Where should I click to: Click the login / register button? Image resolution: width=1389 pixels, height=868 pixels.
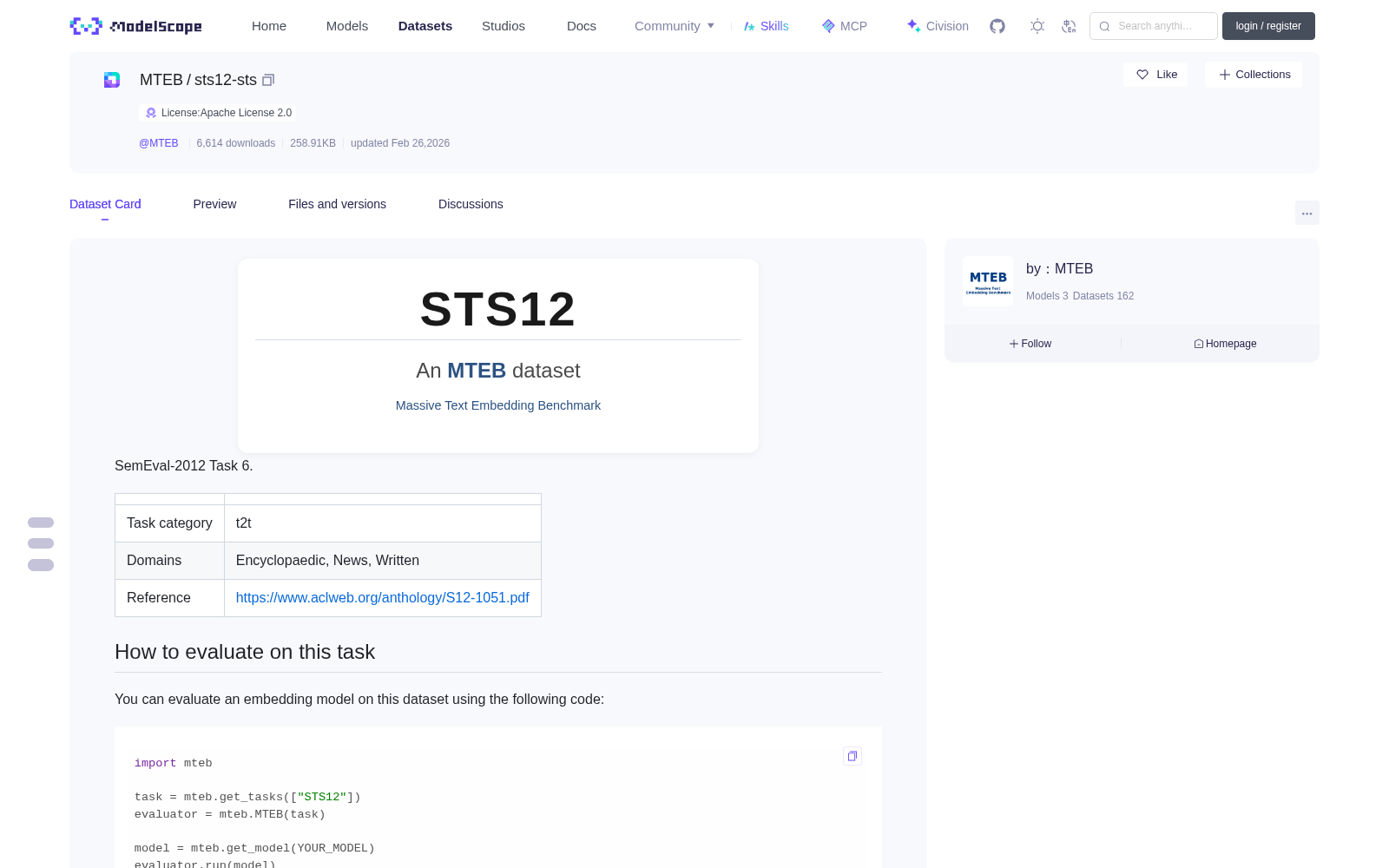pos(1268,26)
